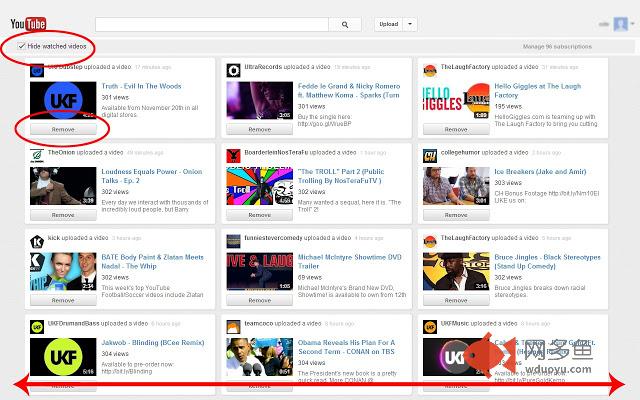Open TheLaughFactory avatar above Hello Giggles
640x400 pixels.
click(x=430, y=71)
